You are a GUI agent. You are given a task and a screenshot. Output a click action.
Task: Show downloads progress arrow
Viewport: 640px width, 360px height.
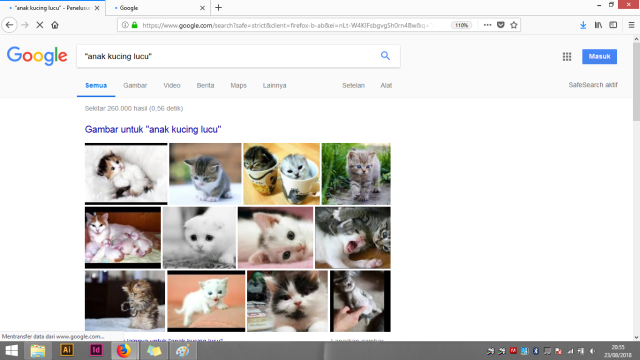583,25
